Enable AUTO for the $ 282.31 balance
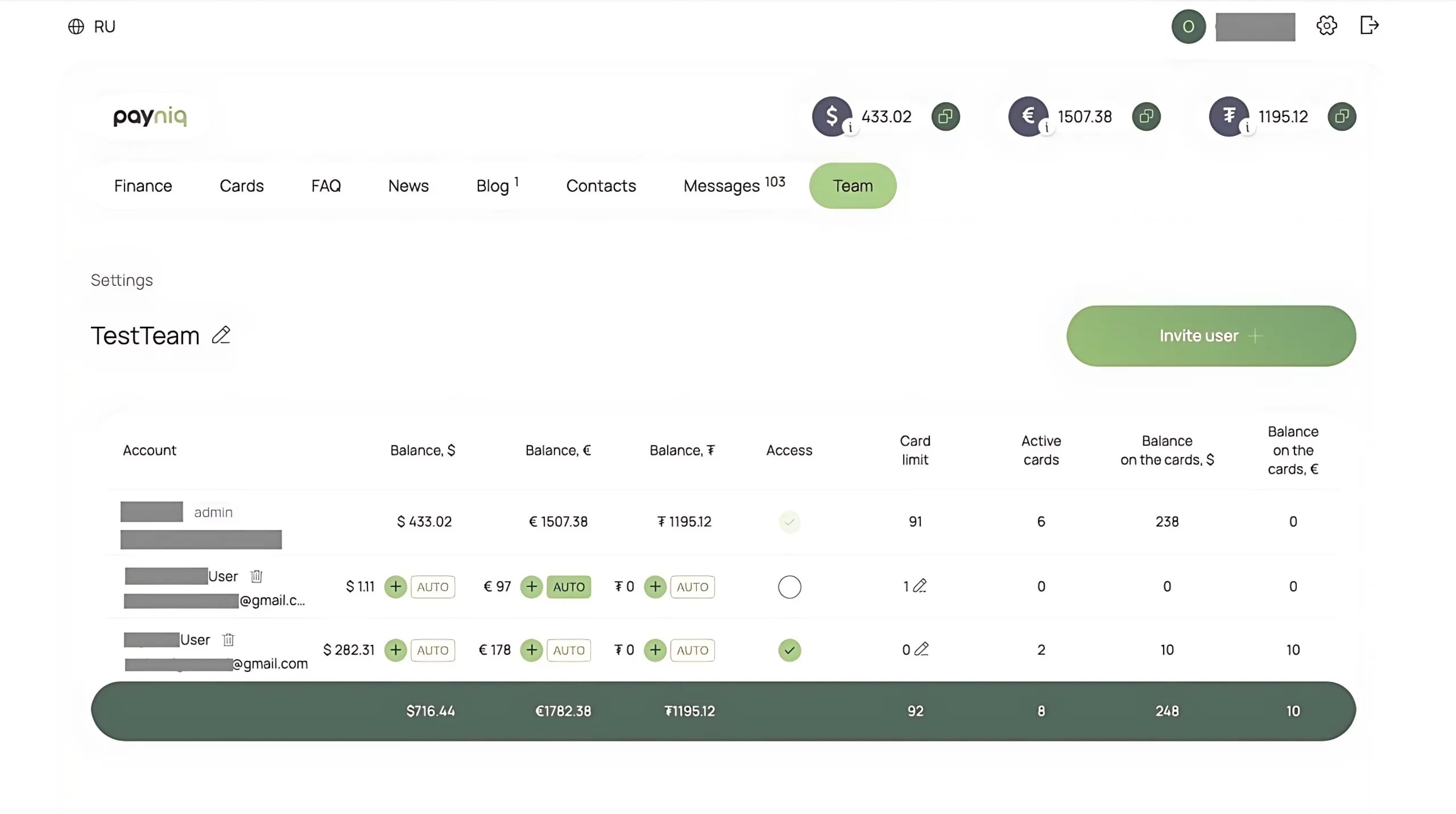The image size is (1456, 814). [432, 650]
